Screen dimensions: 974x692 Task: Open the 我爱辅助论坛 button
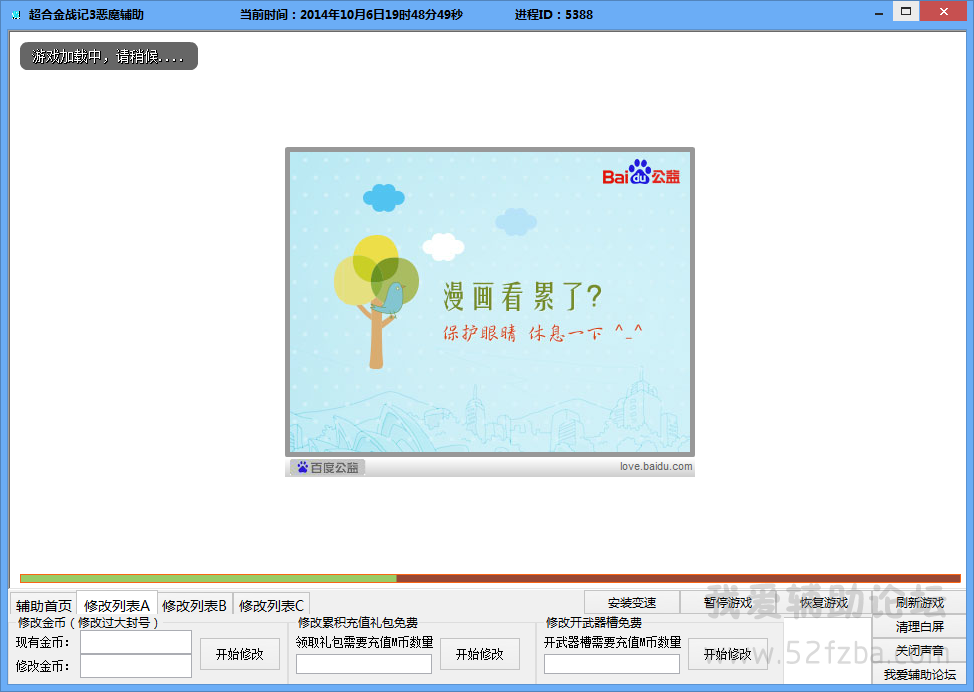pyautogui.click(x=919, y=674)
